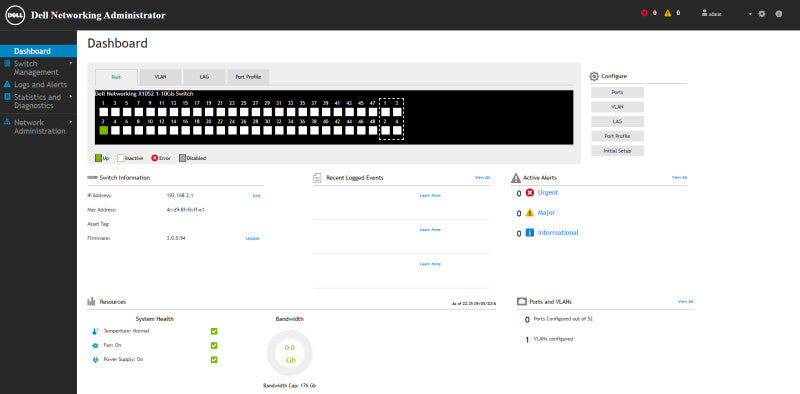Click the red error count icon in header

tap(644, 13)
